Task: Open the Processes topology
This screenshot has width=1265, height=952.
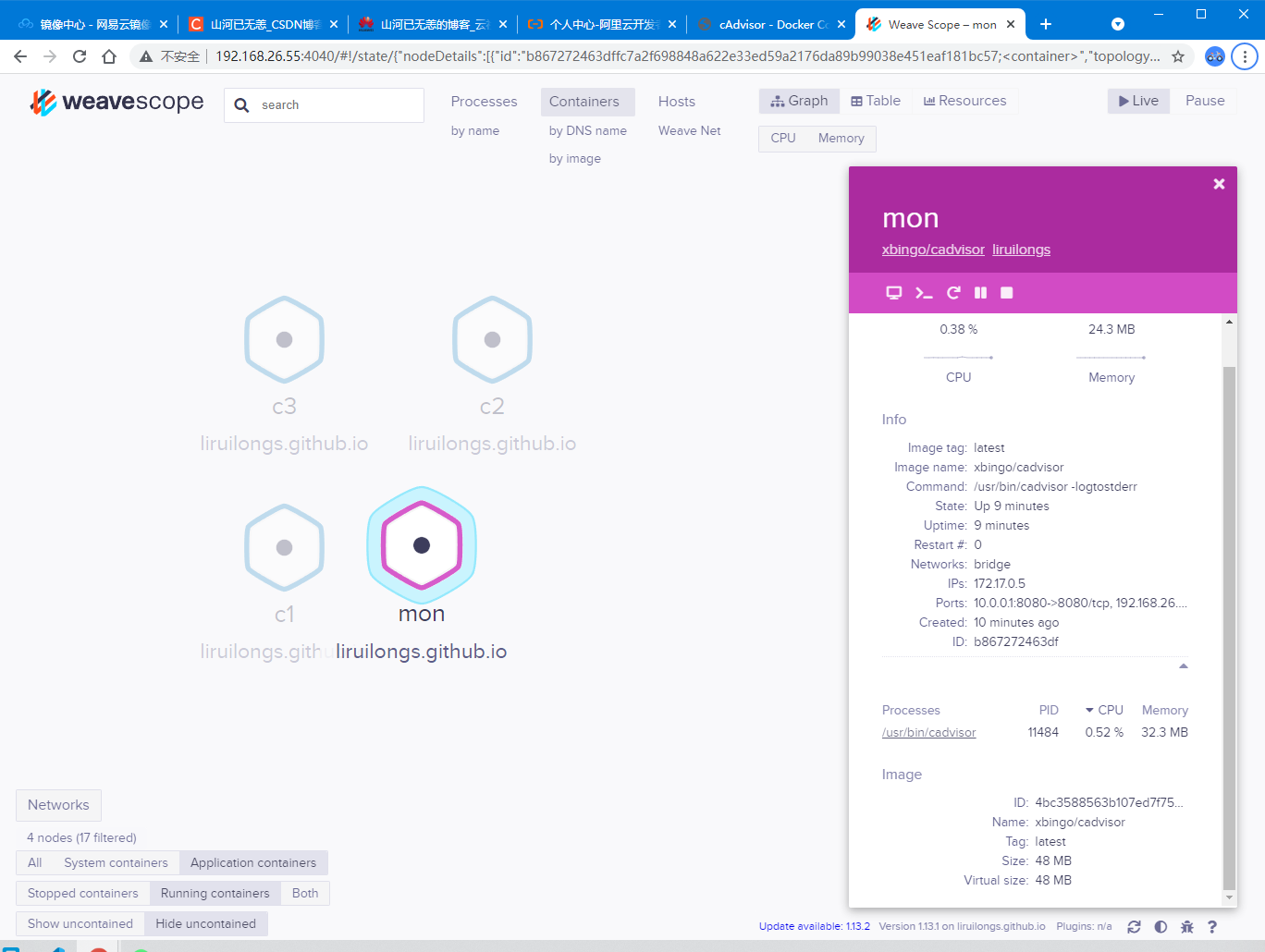Action: pyautogui.click(x=484, y=102)
